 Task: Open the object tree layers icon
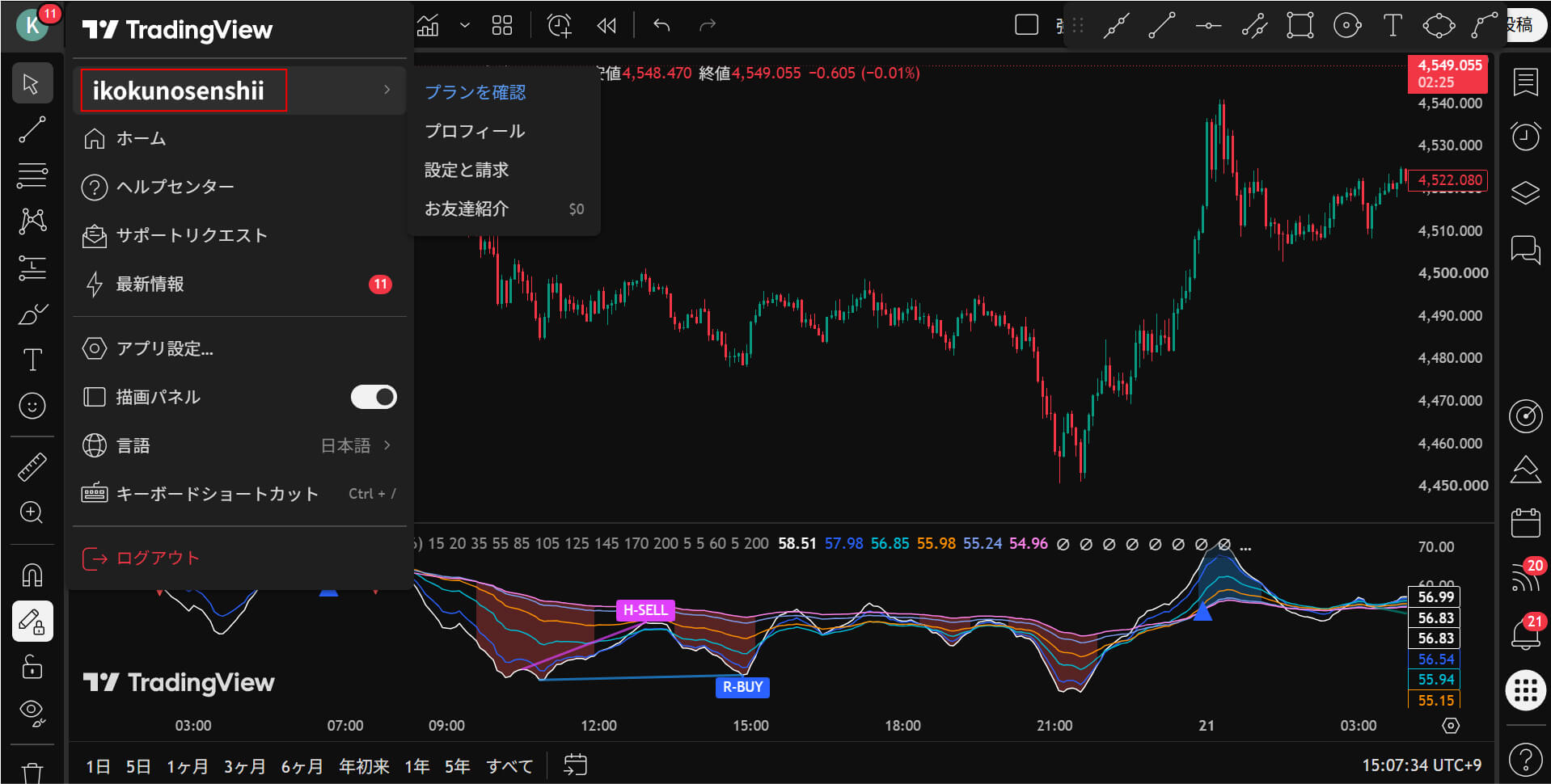tap(1525, 193)
